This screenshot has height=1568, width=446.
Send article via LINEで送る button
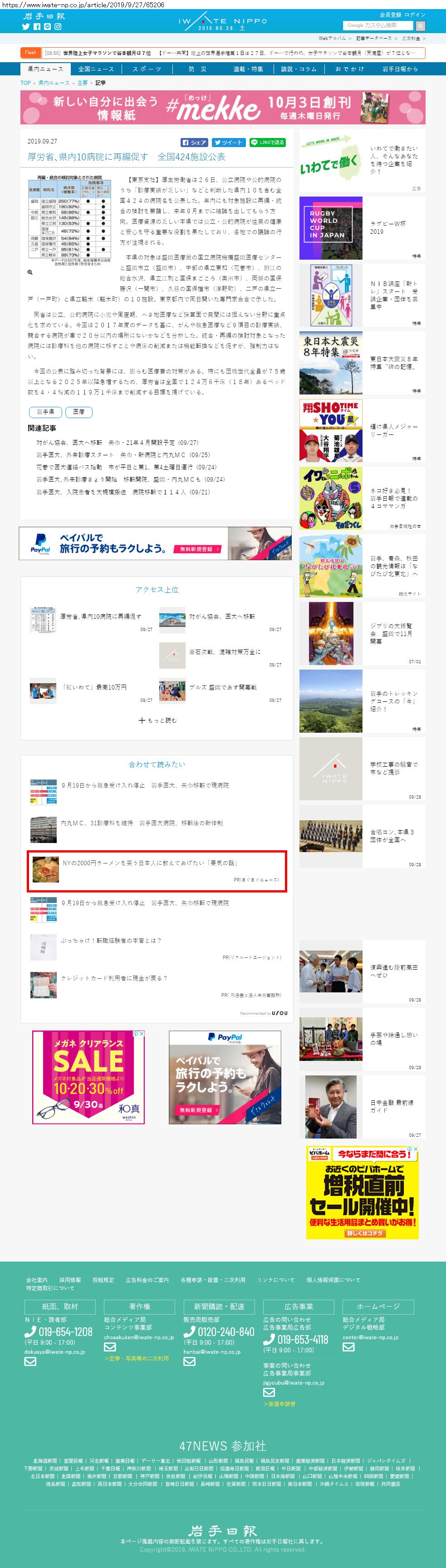pos(267,143)
